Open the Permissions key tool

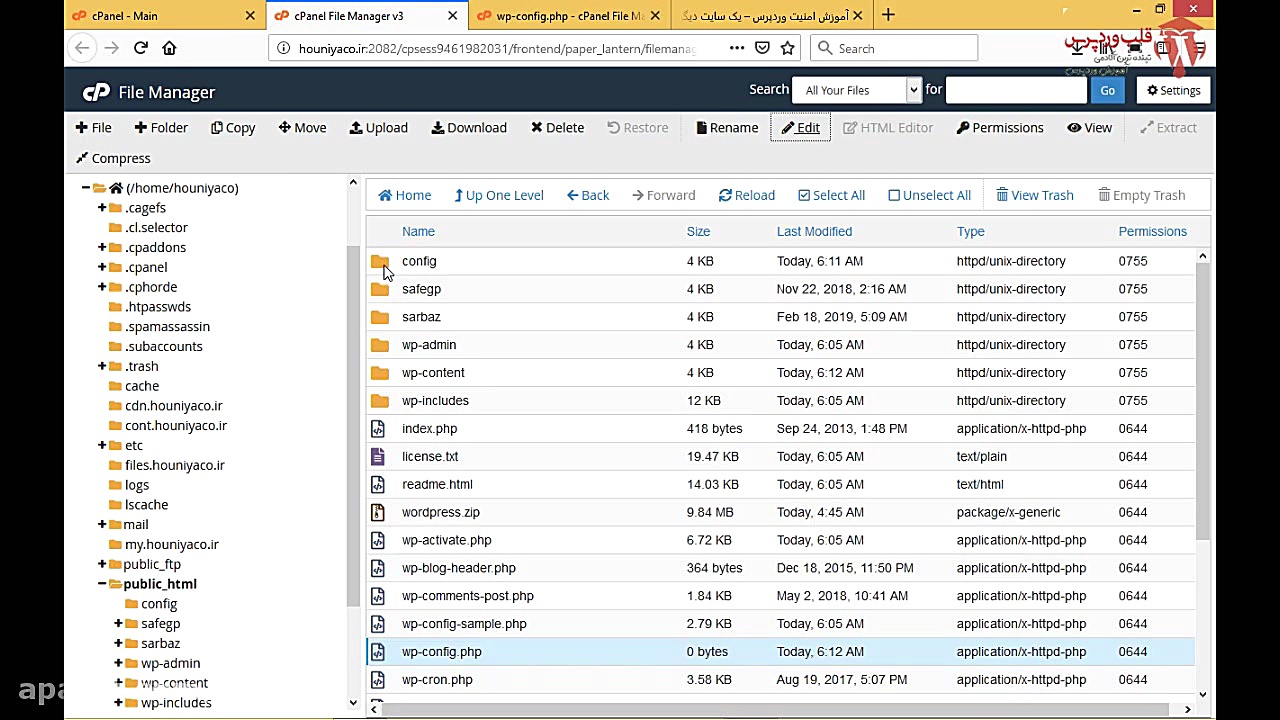pyautogui.click(x=999, y=128)
